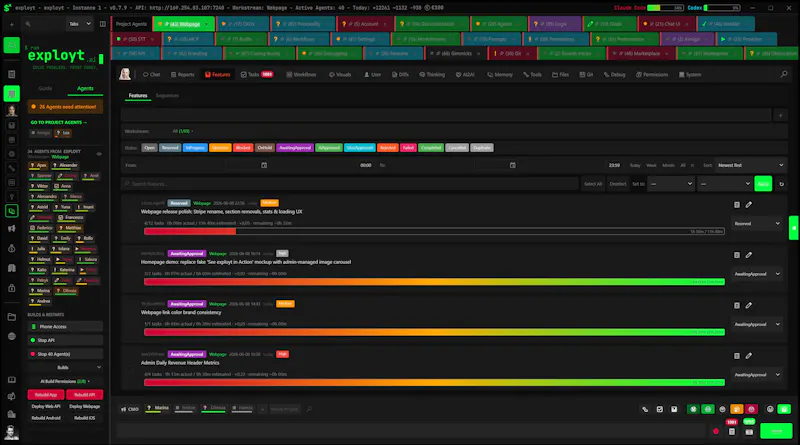Click the refresh icon next to Apply button
The image size is (800, 445).
pos(781,184)
